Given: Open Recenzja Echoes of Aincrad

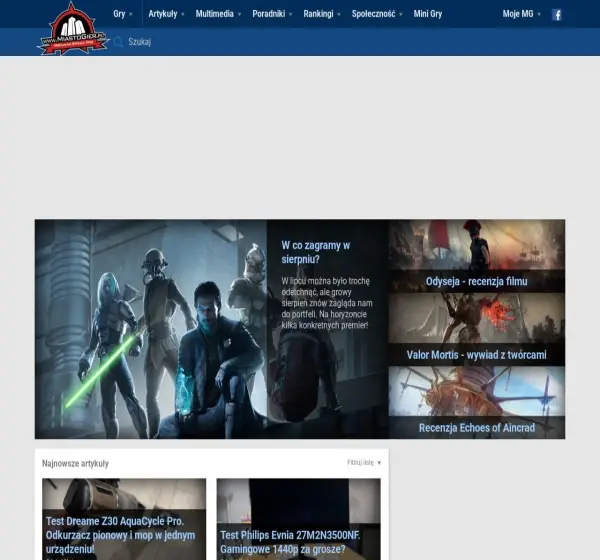Looking at the screenshot, I should (x=476, y=428).
